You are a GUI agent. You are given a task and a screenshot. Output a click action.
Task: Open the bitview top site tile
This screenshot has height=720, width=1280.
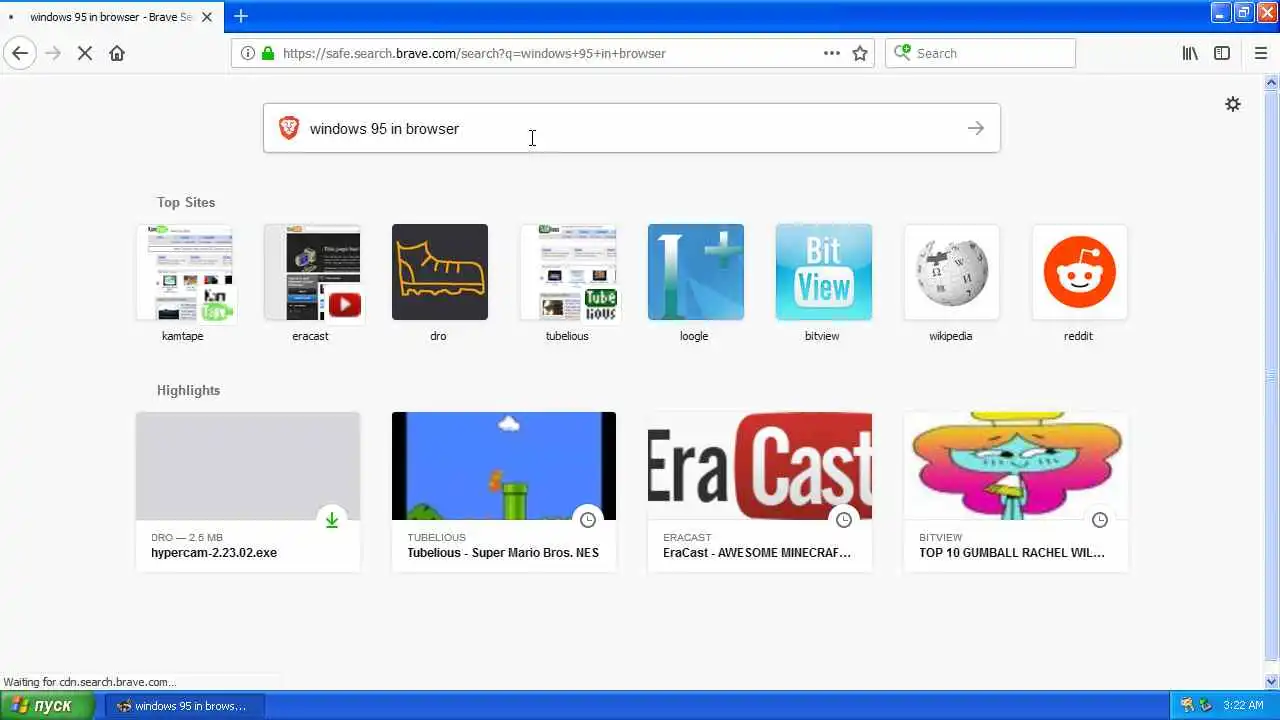coord(824,272)
